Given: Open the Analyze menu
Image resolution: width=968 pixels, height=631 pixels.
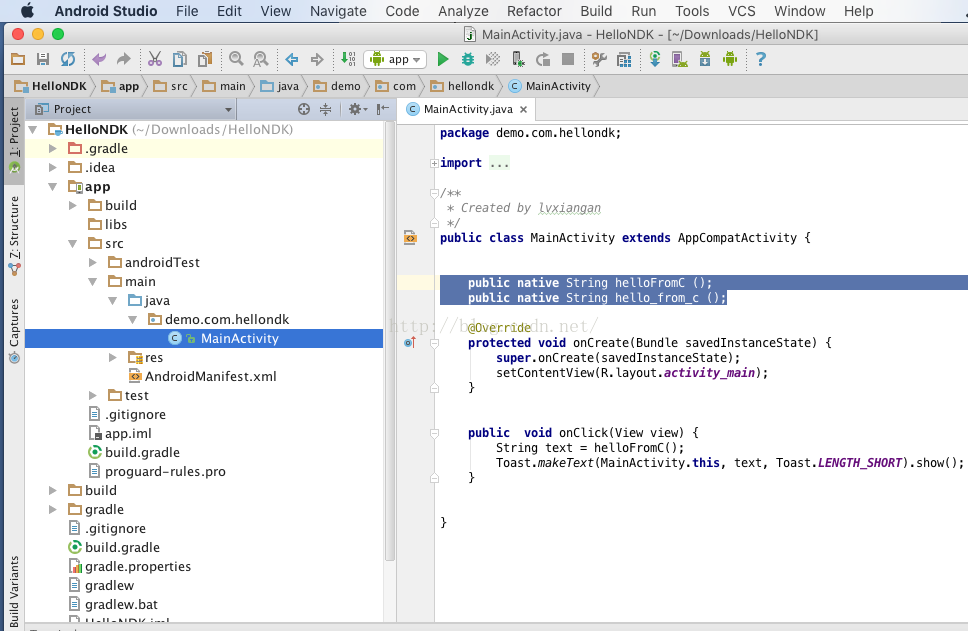Looking at the screenshot, I should [x=463, y=11].
